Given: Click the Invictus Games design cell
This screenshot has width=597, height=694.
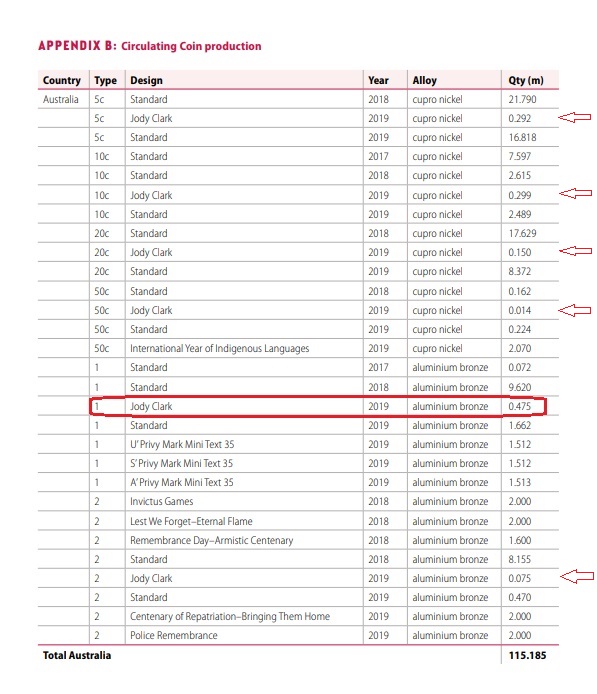Looking at the screenshot, I should (x=162, y=501).
